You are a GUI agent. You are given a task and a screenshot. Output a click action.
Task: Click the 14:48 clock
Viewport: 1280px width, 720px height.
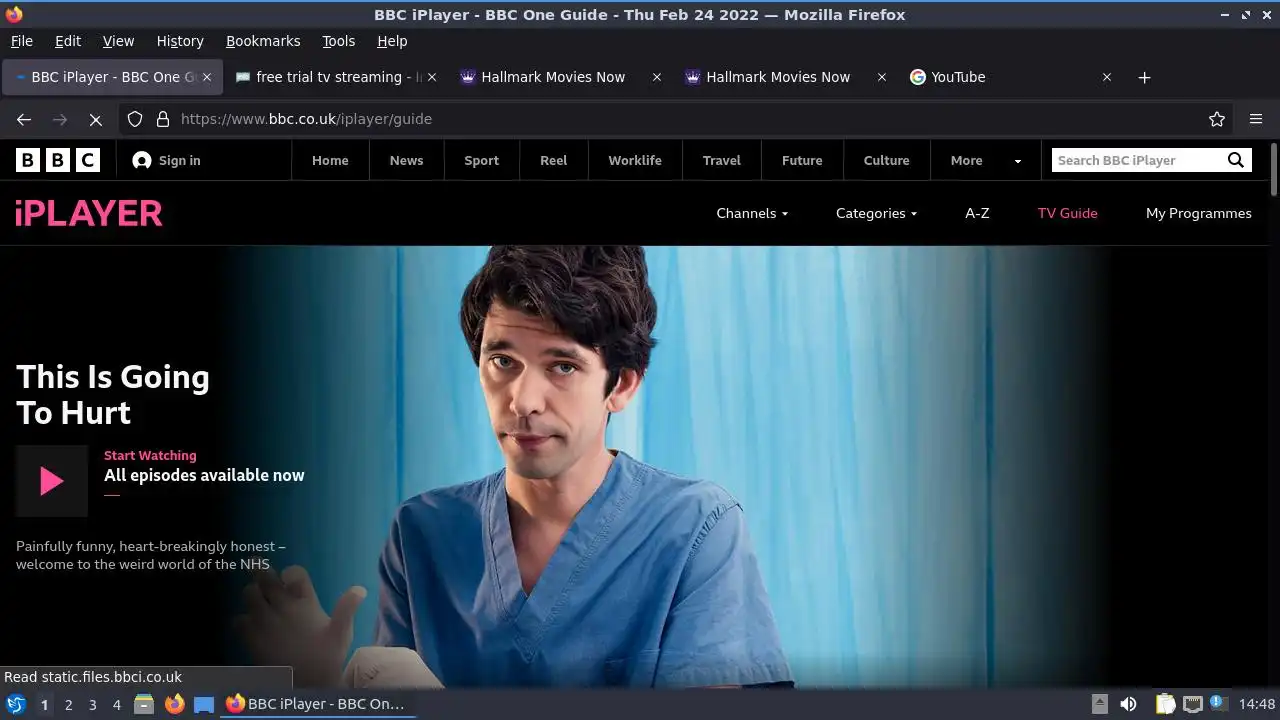1257,704
